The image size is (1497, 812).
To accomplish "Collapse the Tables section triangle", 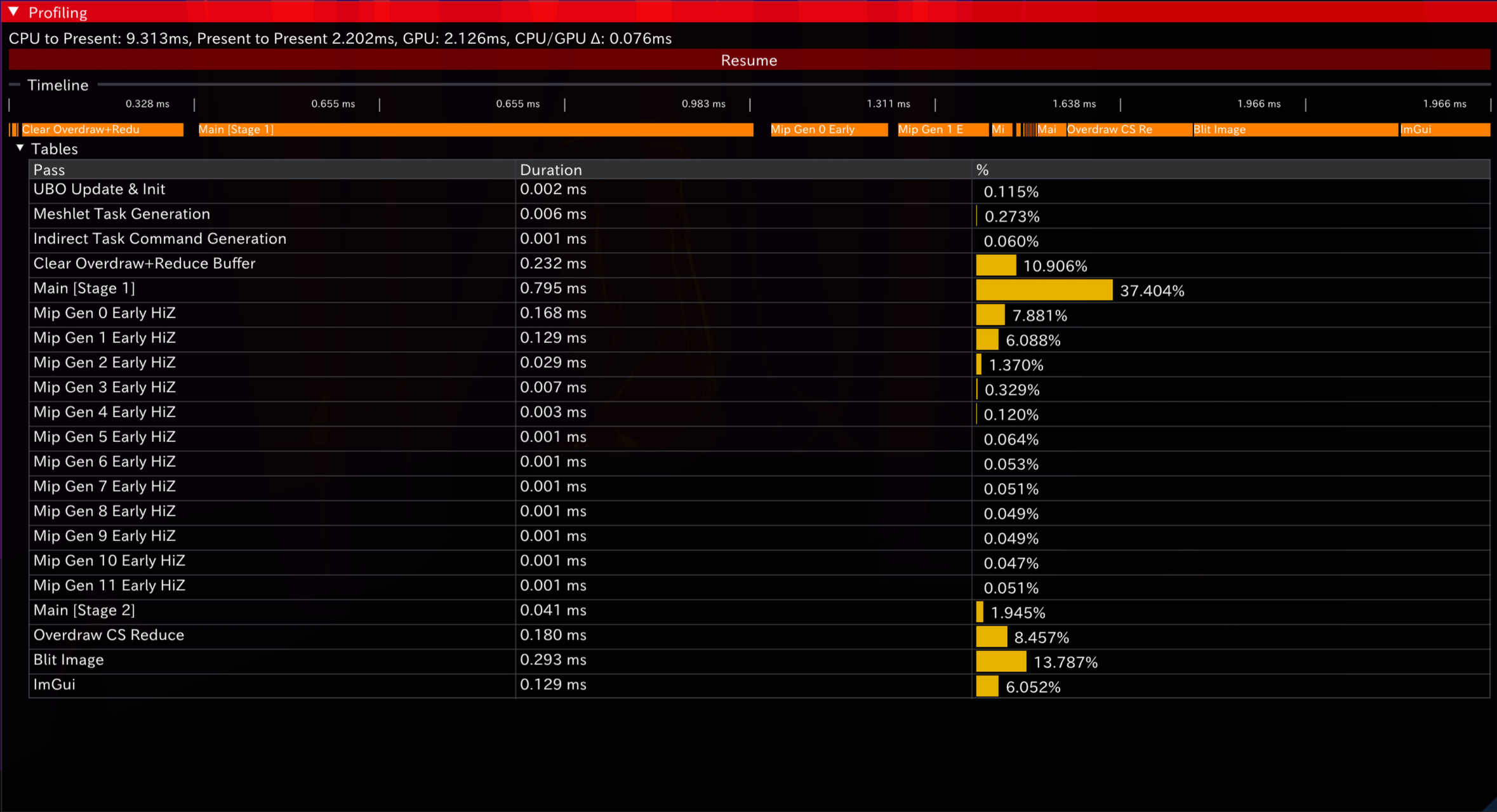I will tap(20, 149).
